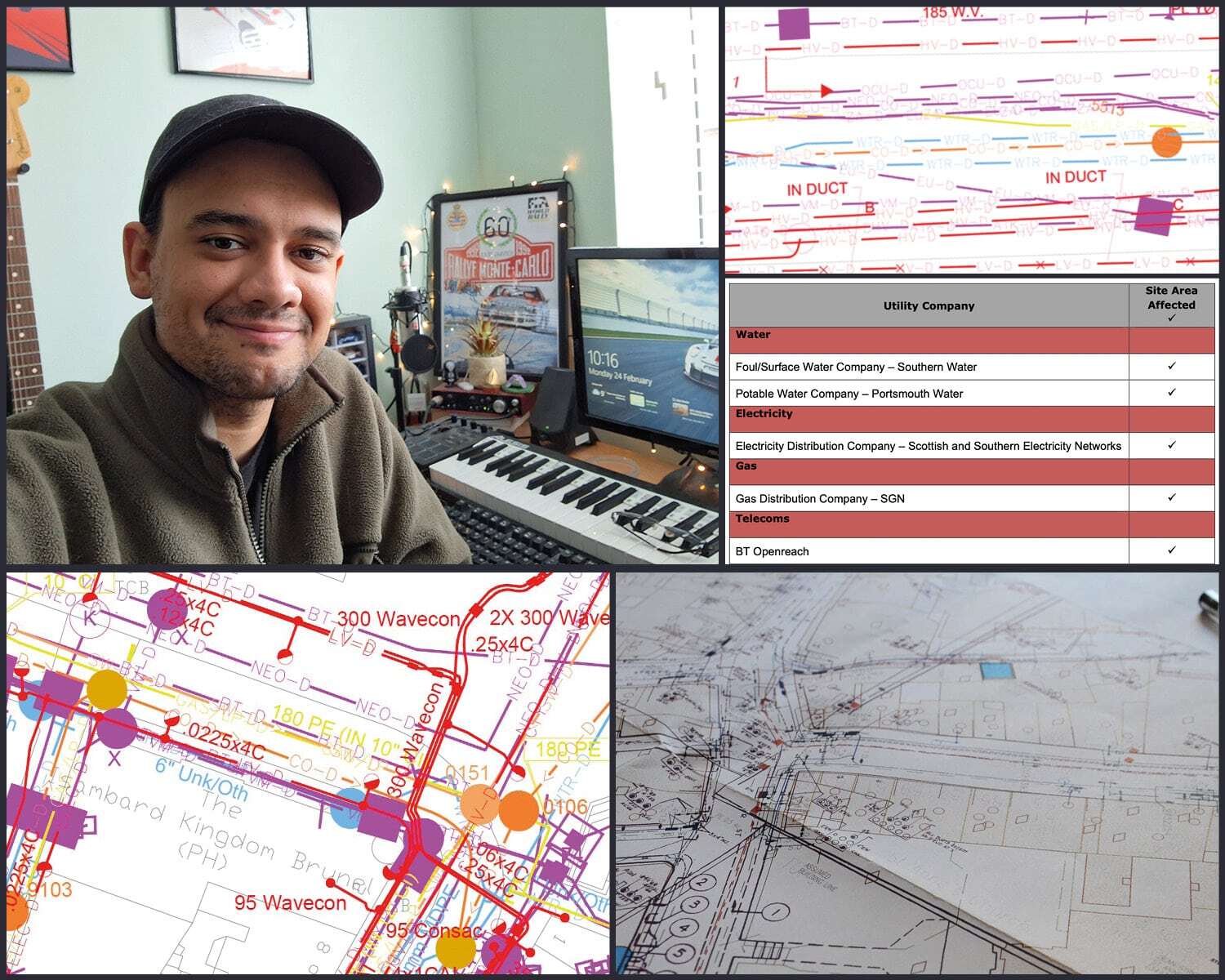Select the "Telecoms" section row

coord(972,524)
